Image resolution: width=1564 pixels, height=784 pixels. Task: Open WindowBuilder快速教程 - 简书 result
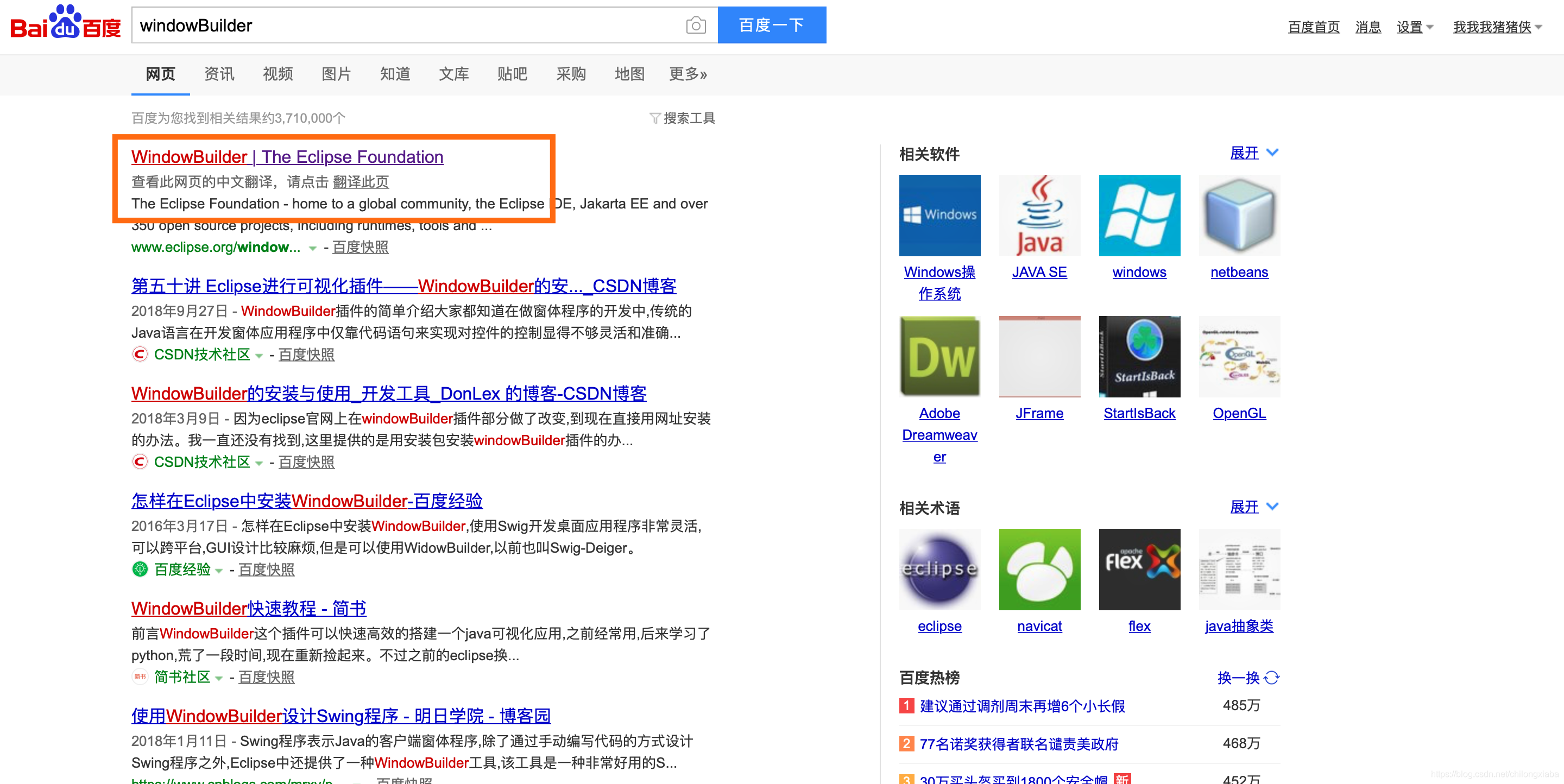click(x=249, y=608)
